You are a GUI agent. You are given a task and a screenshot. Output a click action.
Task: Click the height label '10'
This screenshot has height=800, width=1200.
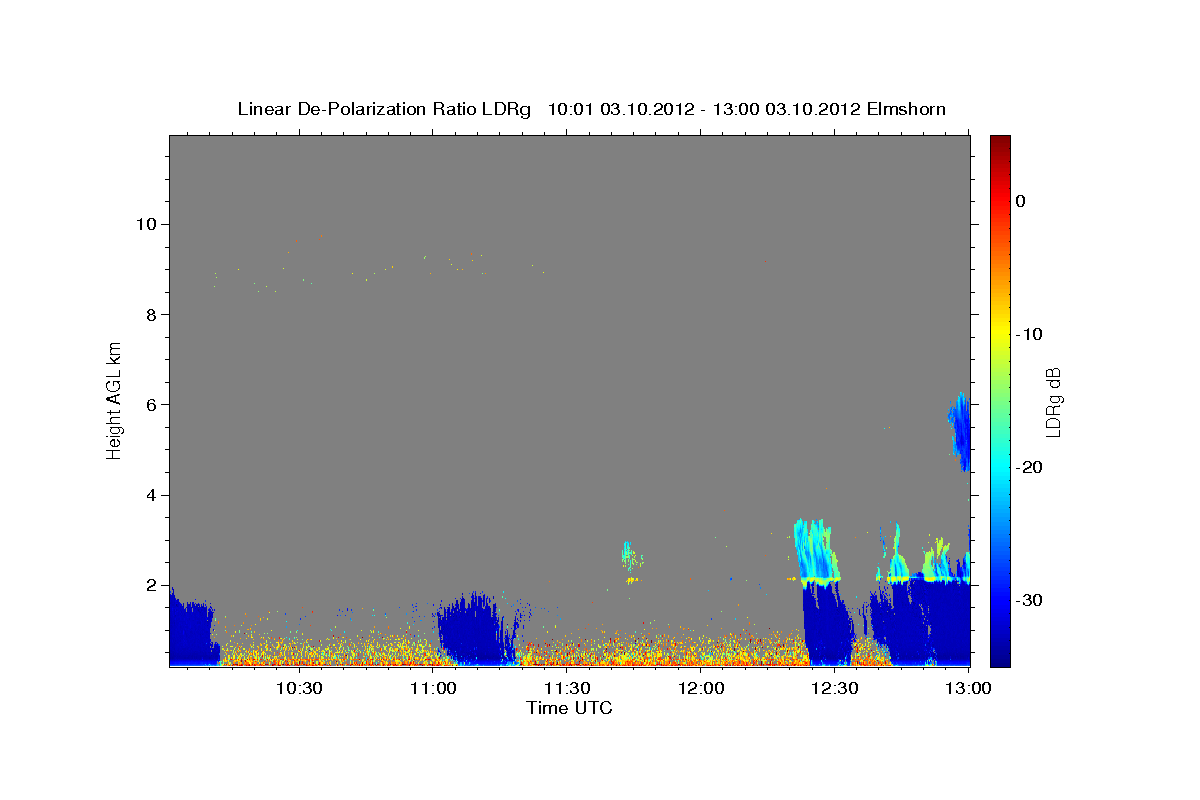click(149, 224)
